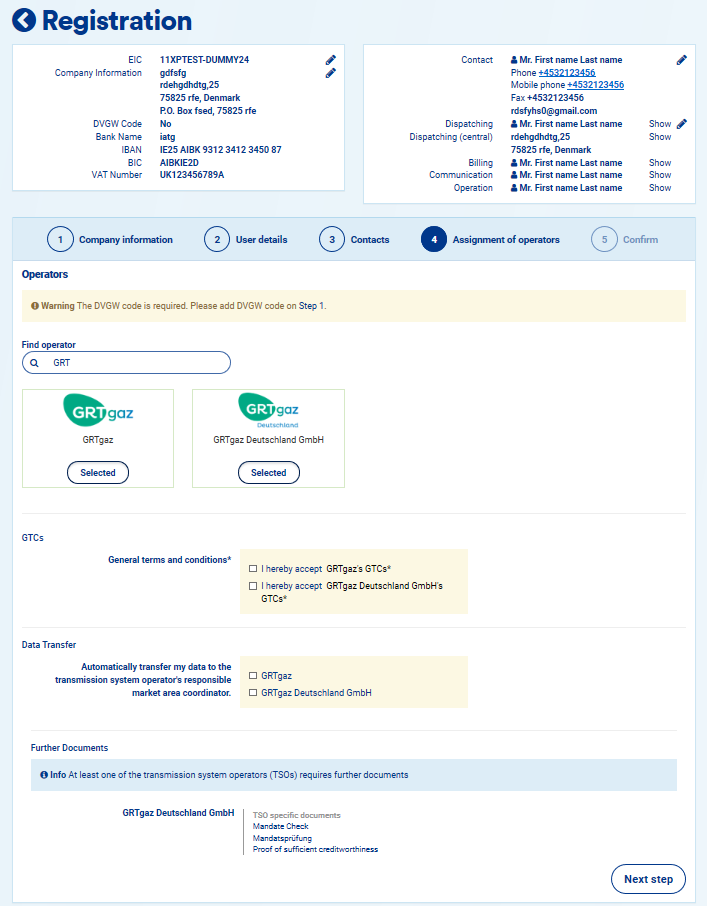The height and width of the screenshot is (906, 707).
Task: Open the Step 1 link in warning
Action: coord(311,306)
